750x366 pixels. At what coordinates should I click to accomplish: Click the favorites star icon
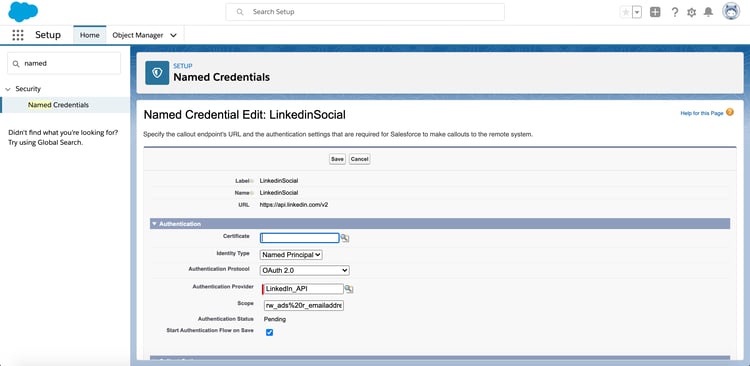pos(626,12)
